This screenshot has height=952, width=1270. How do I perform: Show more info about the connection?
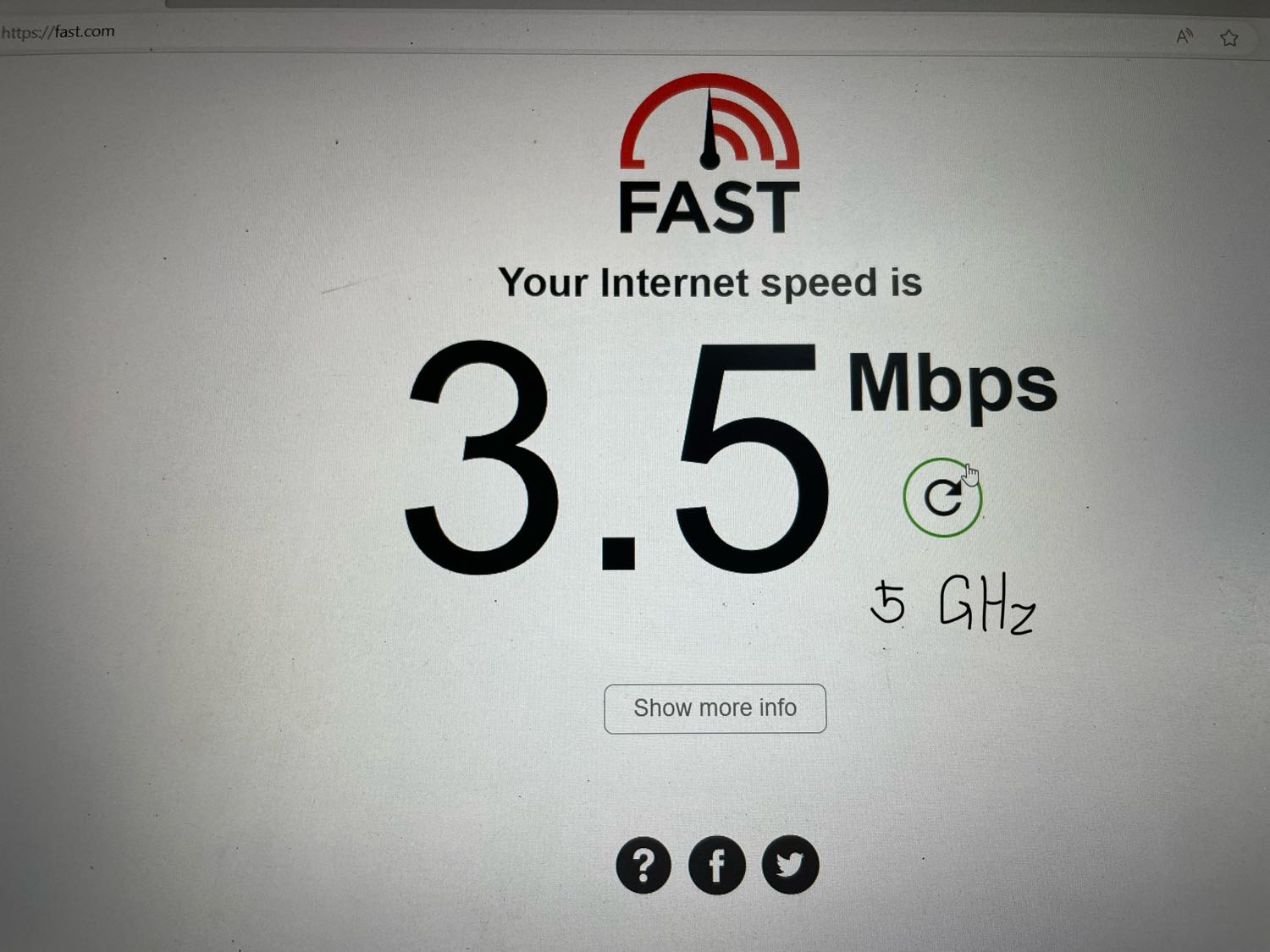(x=715, y=708)
